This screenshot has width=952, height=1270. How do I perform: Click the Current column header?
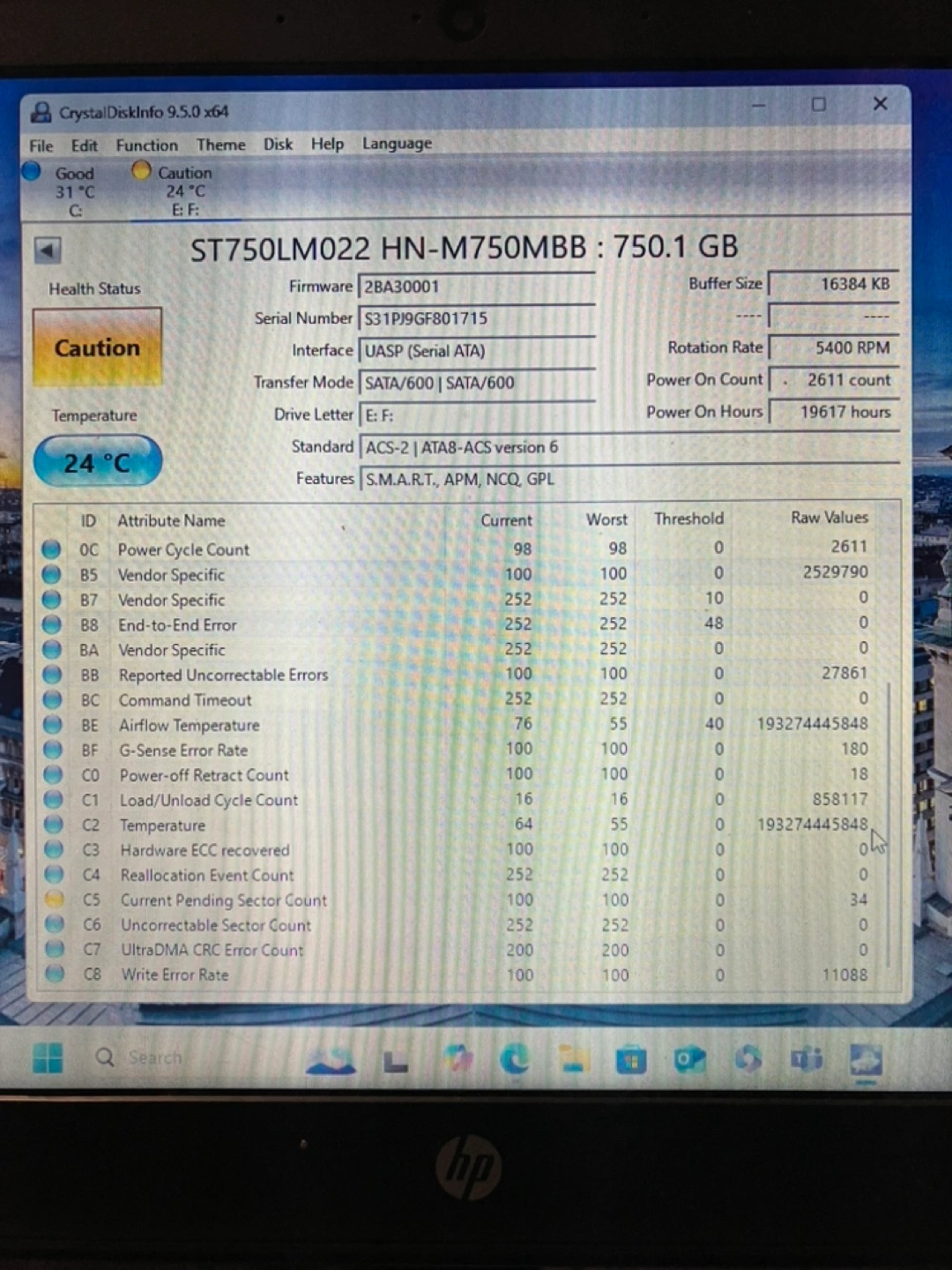pos(506,520)
